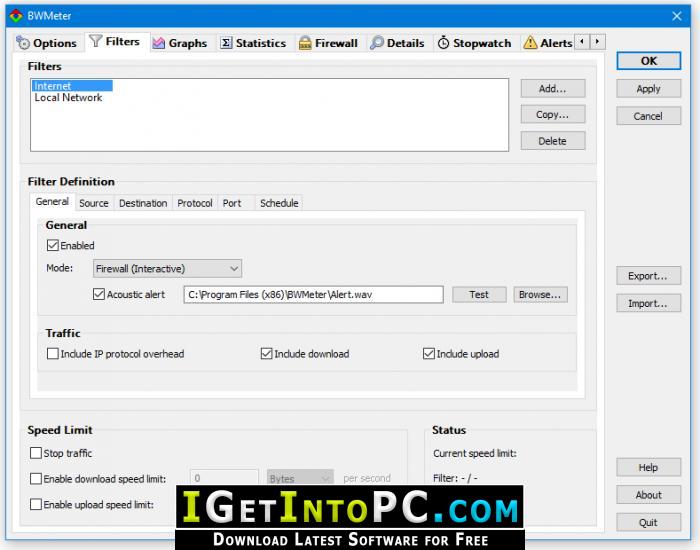Click the Alerts warning triangle icon

530,42
